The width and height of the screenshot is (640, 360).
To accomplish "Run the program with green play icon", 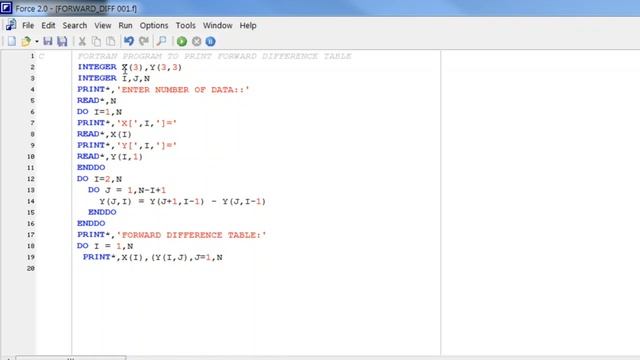I will click(x=182, y=41).
